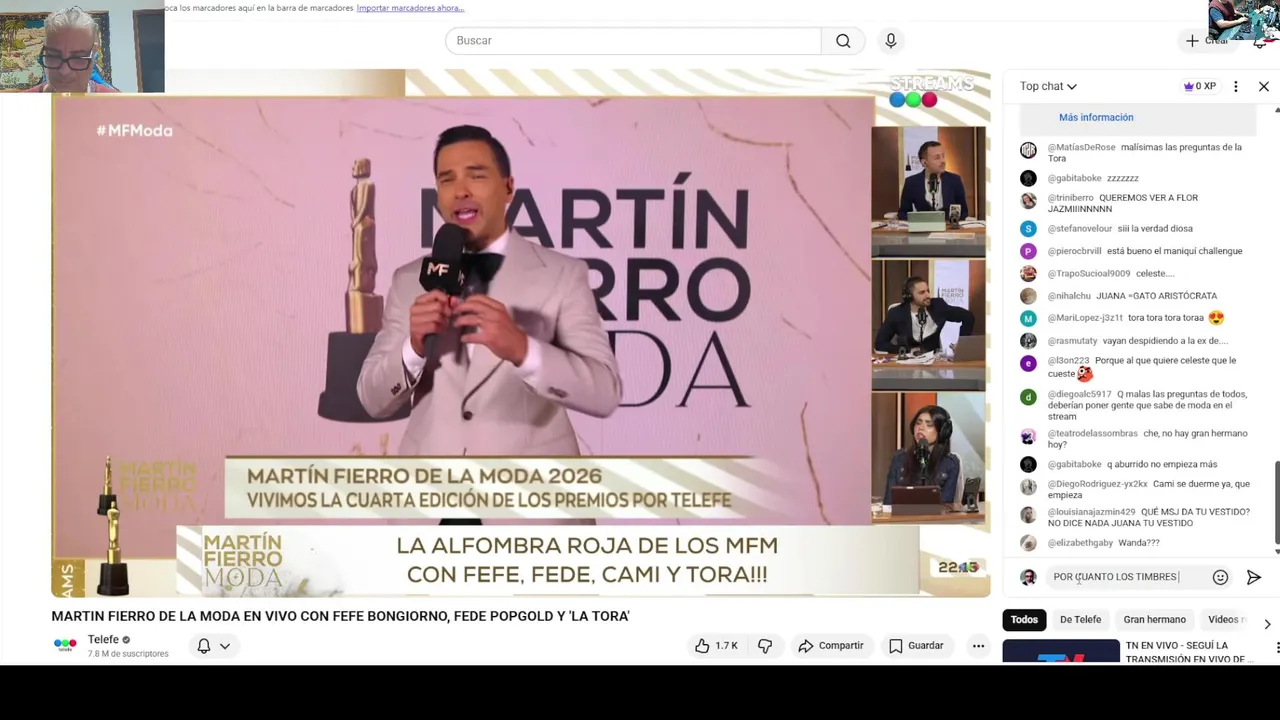
Task: Save video with Guardar button
Action: [916, 646]
